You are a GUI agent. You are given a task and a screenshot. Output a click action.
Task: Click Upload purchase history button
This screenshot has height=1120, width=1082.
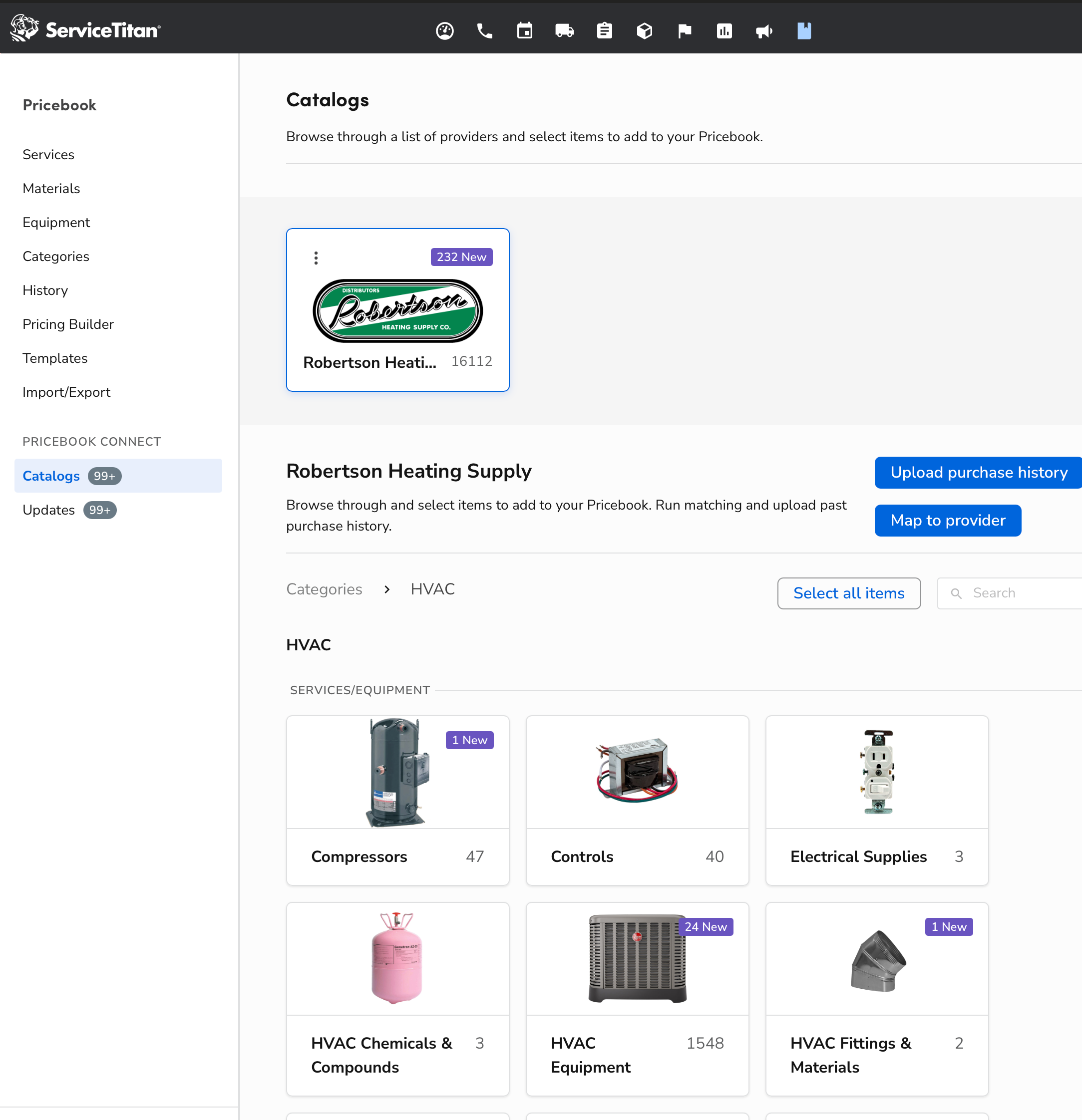click(x=978, y=473)
